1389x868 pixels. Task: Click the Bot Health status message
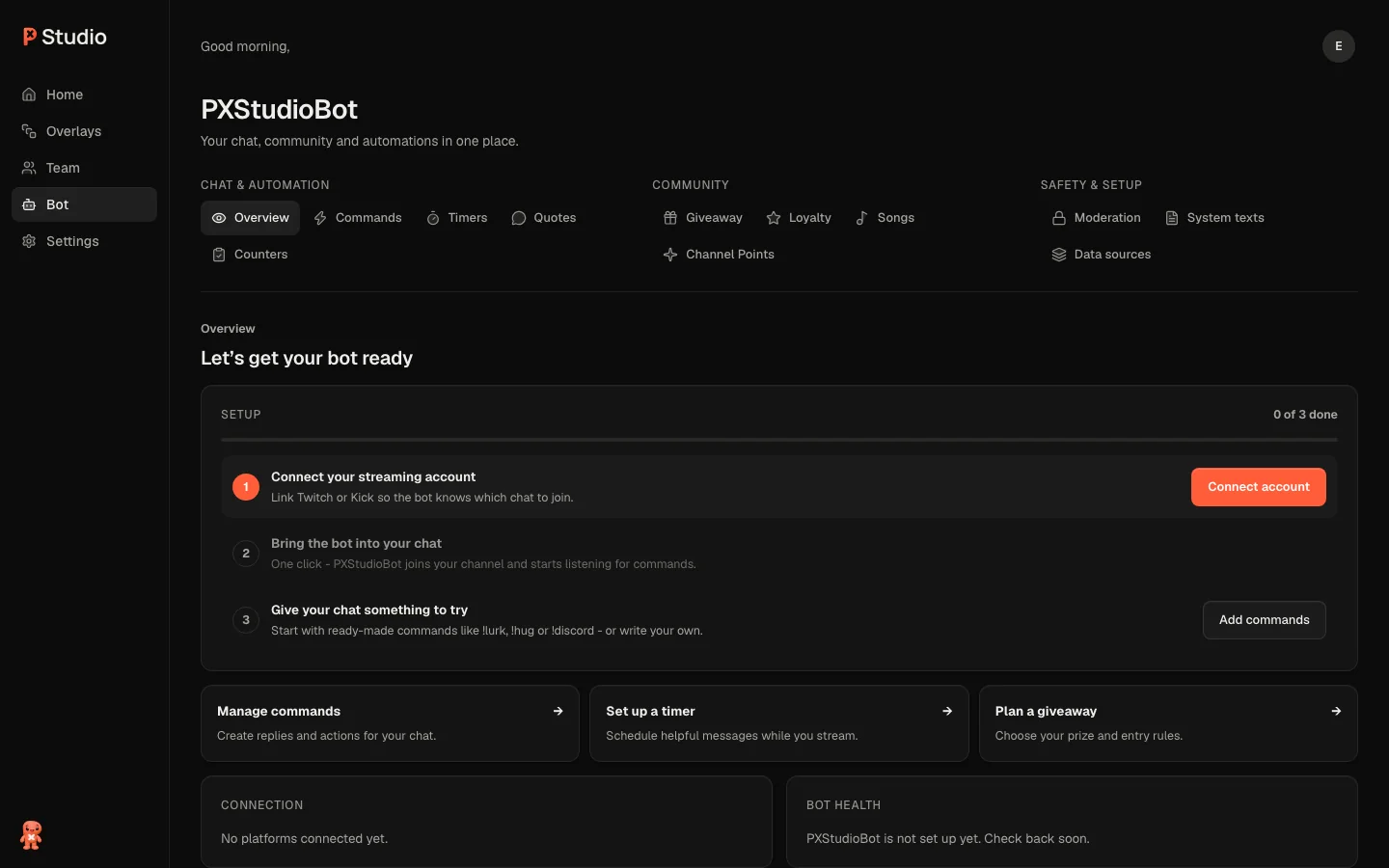pos(947,839)
